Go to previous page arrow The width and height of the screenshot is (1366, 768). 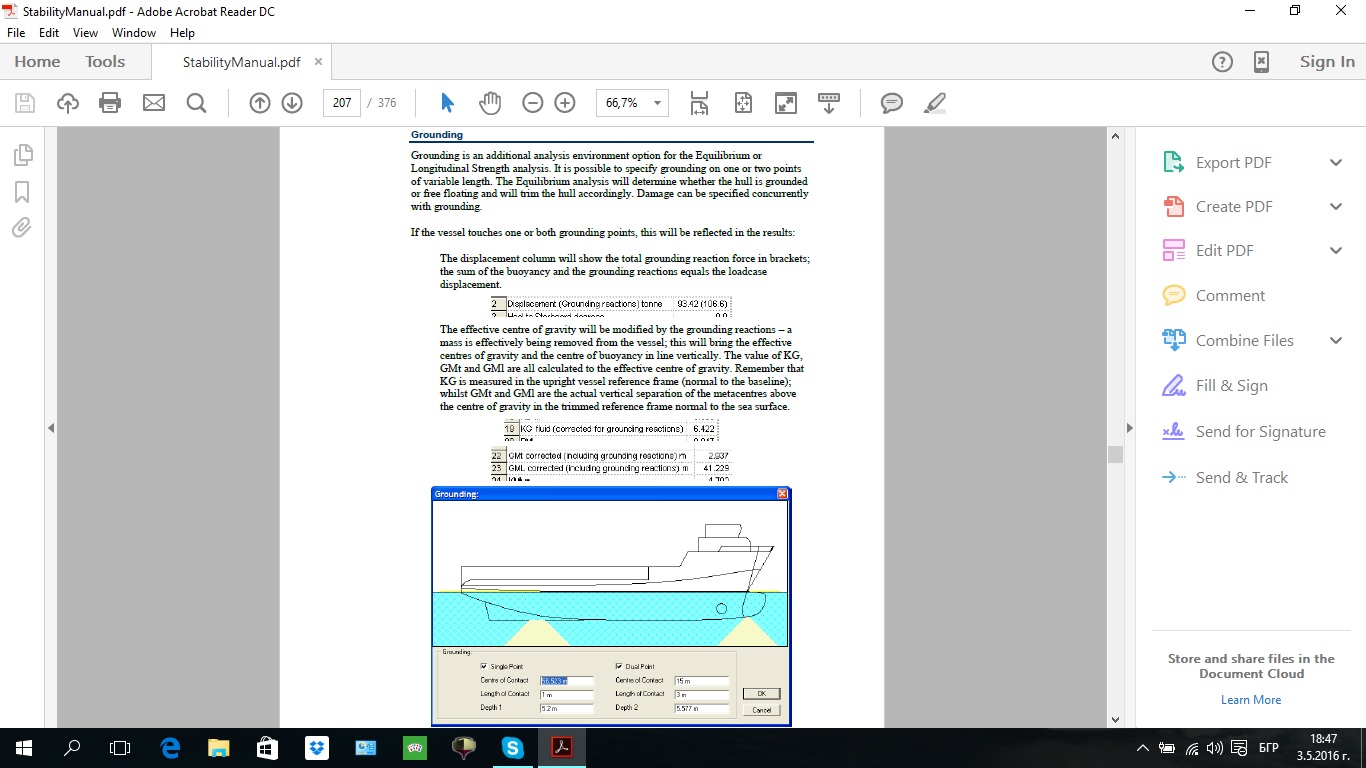pos(260,103)
